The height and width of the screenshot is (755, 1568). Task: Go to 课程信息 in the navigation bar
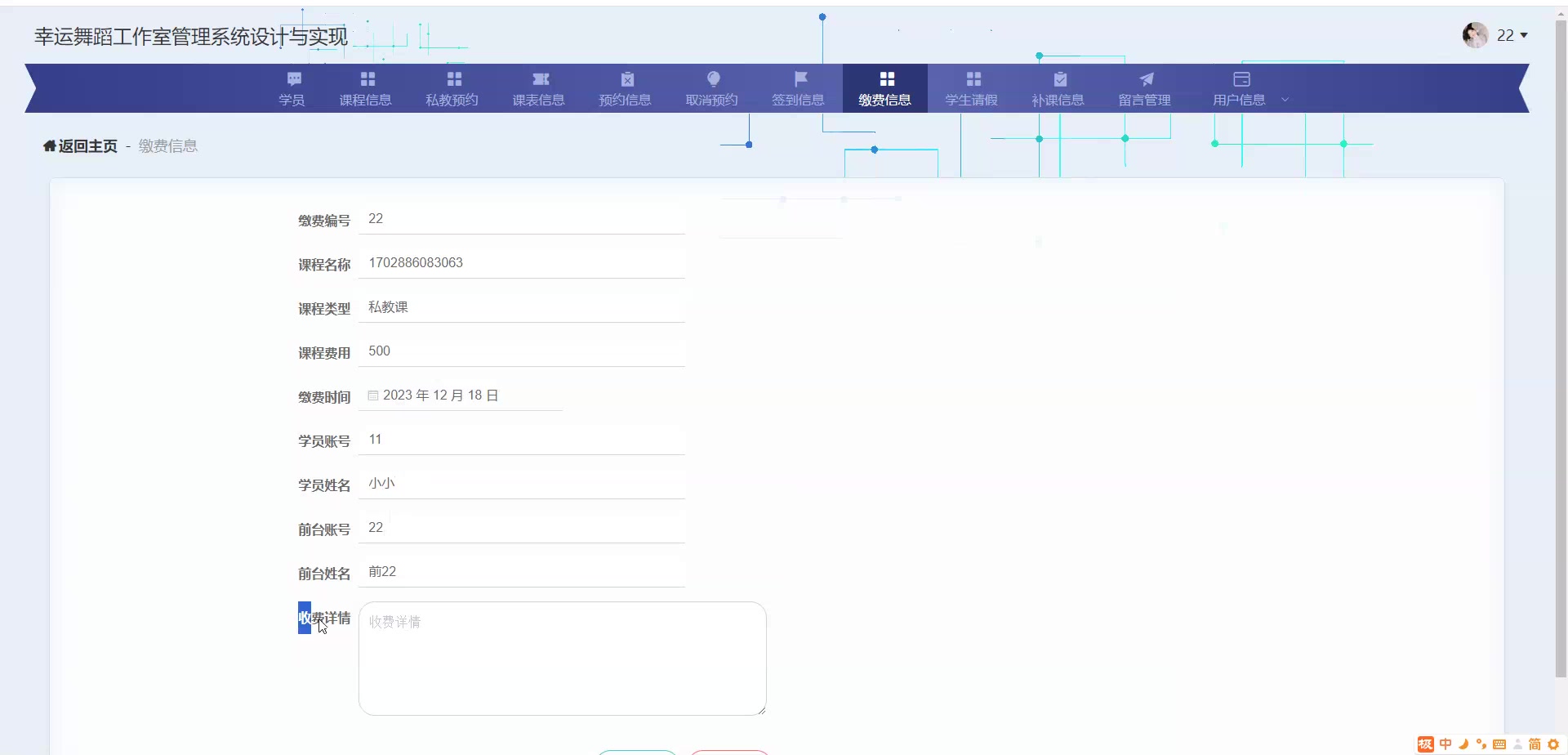coord(366,88)
